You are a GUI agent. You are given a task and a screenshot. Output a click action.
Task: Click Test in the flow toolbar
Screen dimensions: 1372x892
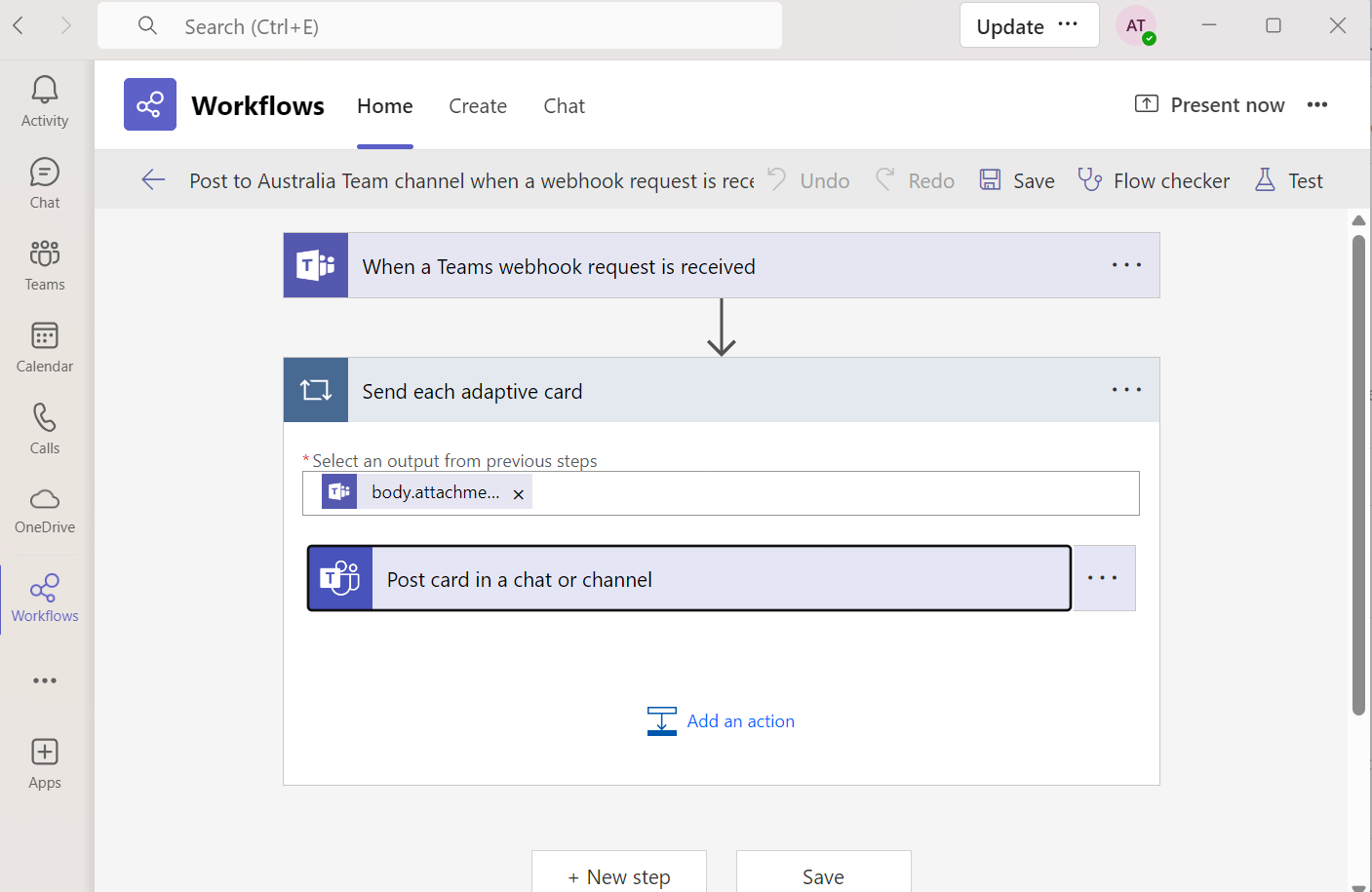[1288, 180]
